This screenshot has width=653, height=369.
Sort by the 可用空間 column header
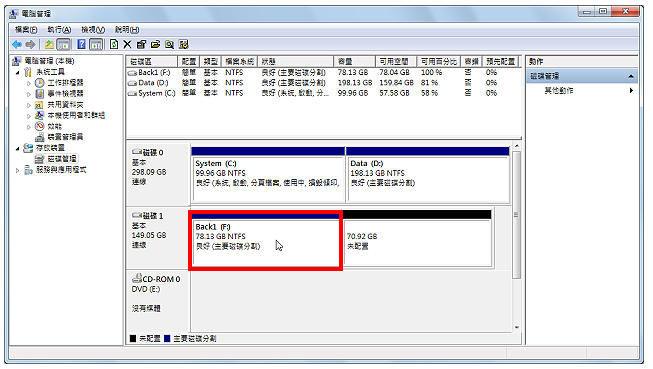(396, 62)
